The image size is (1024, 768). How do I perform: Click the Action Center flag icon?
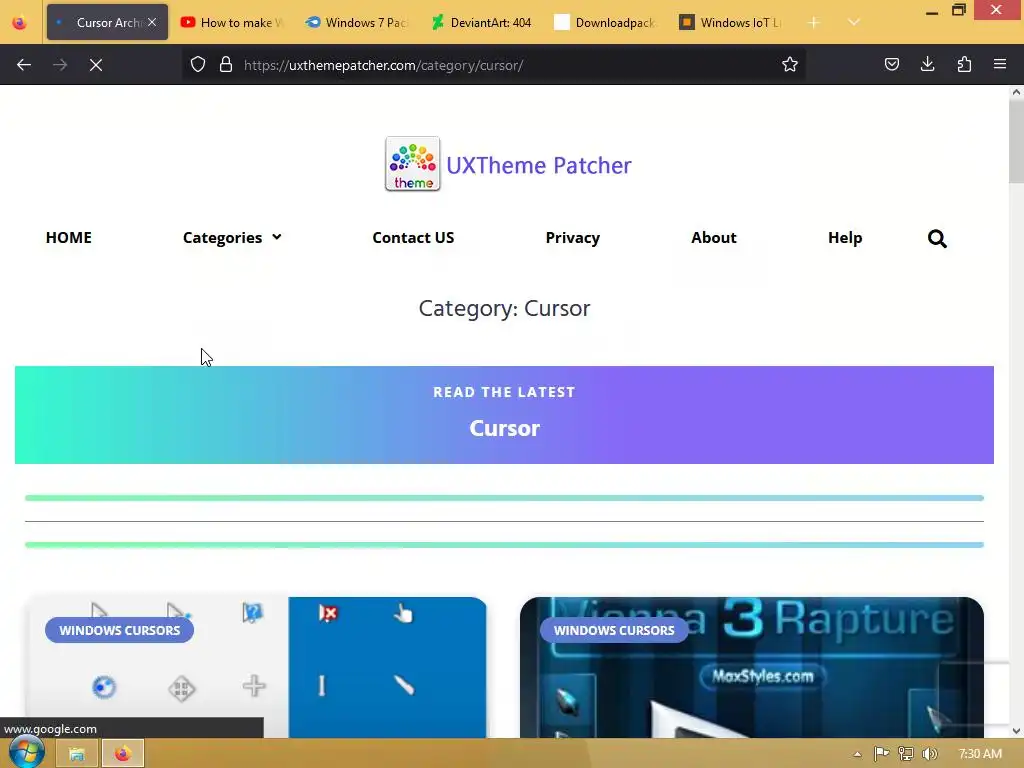coord(881,754)
